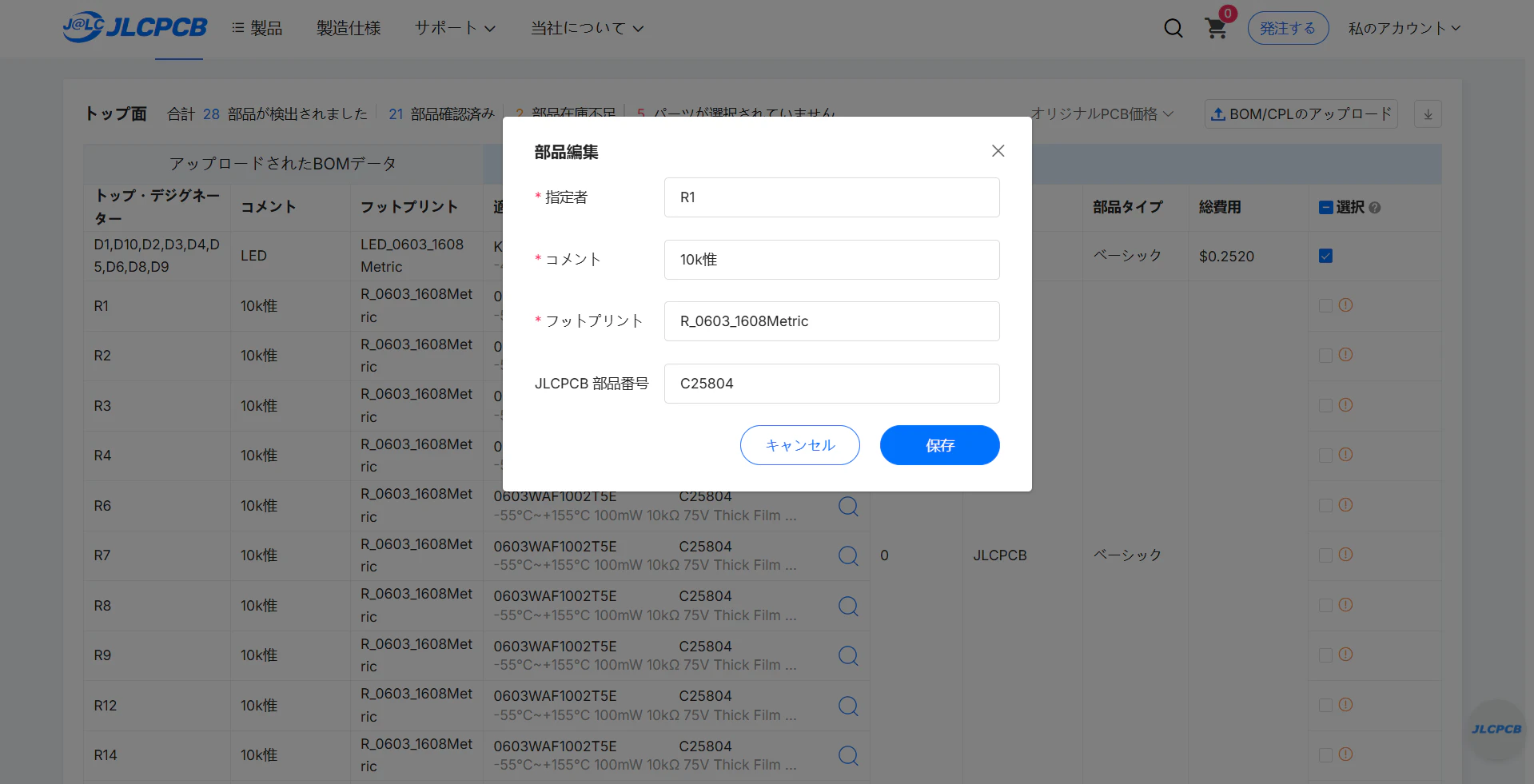Screen dimensions: 1534x784
Task: Check the R2 row selection checkbox
Action: click(x=1325, y=356)
